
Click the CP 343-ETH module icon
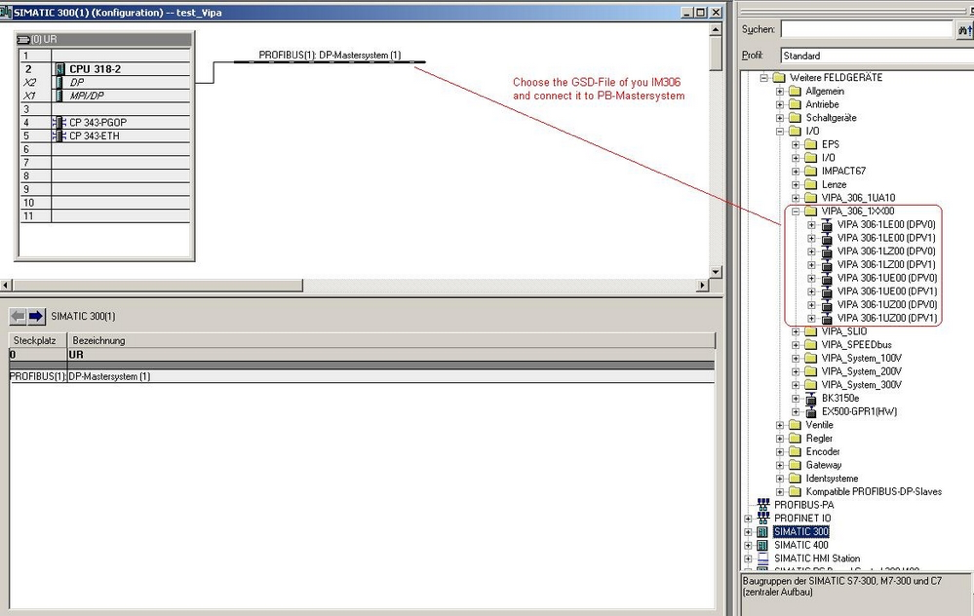pyautogui.click(x=60, y=136)
